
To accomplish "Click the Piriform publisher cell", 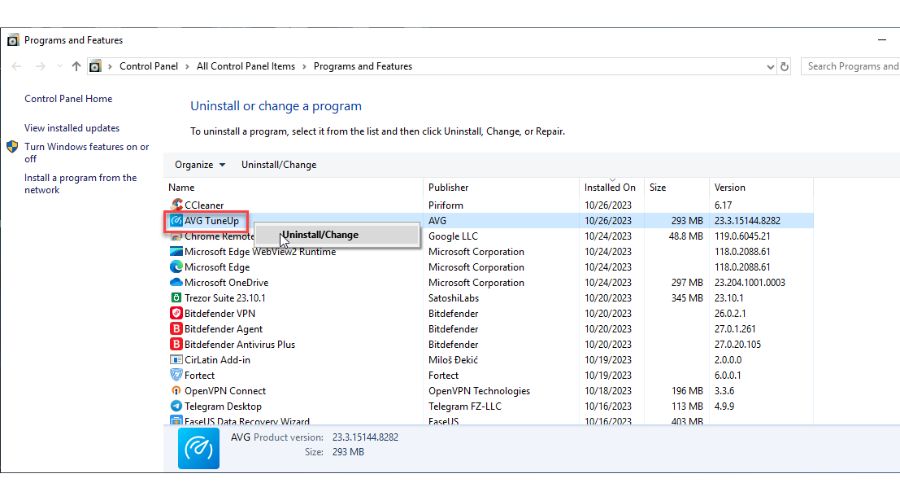I will coord(445,206).
